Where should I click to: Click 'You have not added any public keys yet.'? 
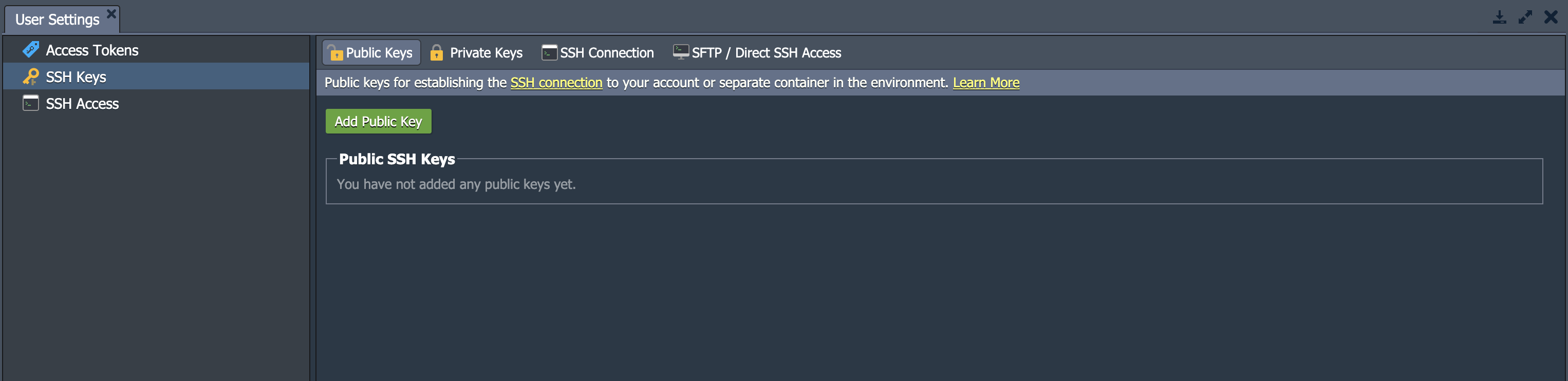click(x=456, y=184)
